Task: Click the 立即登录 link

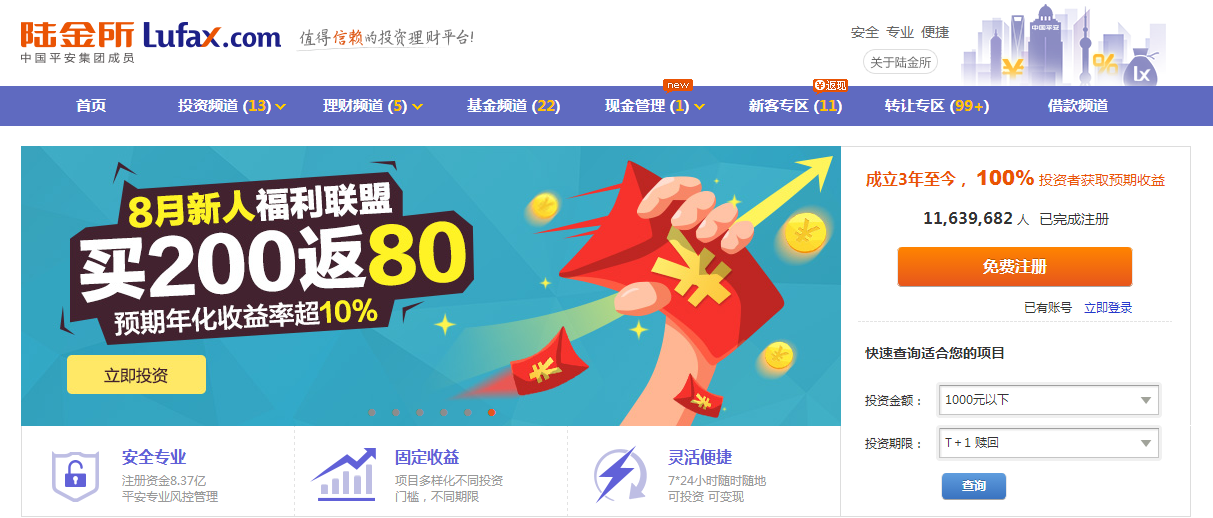Action: point(1108,308)
